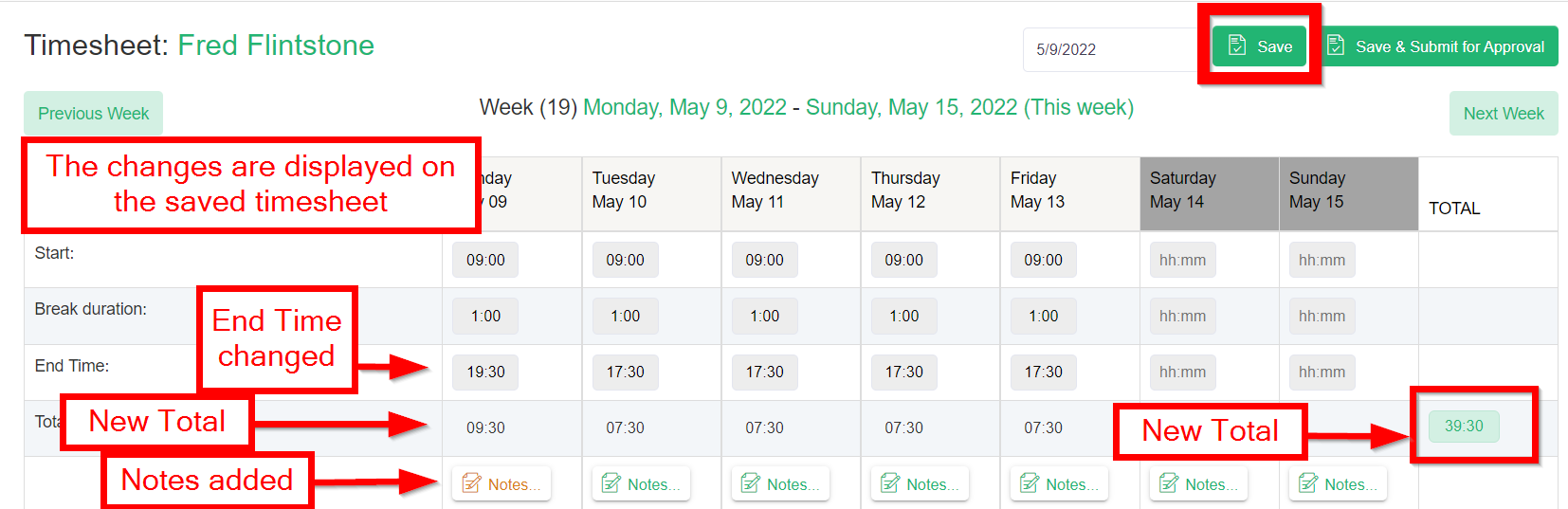Click Sunday's empty End Time field
This screenshot has width=1568, height=509.
pyautogui.click(x=1322, y=372)
